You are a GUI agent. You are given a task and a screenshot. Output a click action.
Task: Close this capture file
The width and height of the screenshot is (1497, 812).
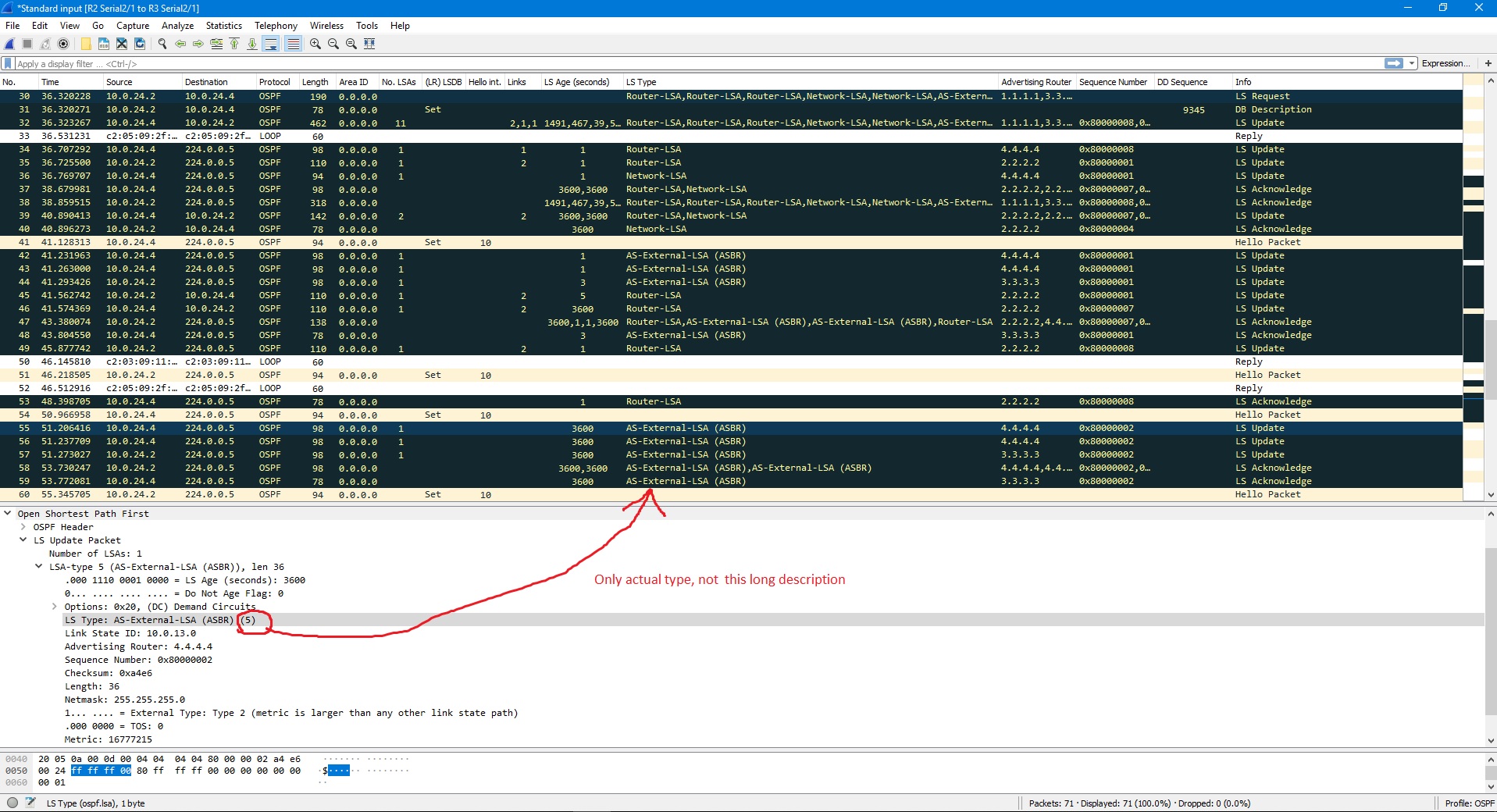click(122, 44)
